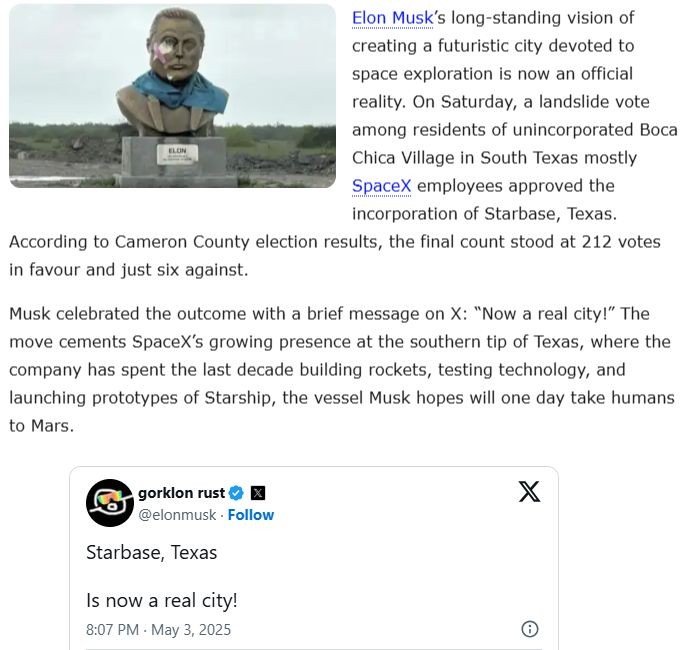Open the 8:07 PM May 3, 2025 timestamp
Screen dimensions: 689x650
click(x=158, y=630)
